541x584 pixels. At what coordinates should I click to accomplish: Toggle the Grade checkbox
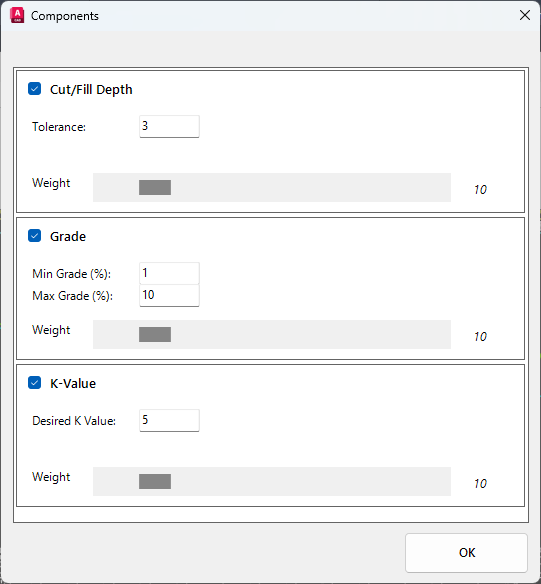(35, 235)
